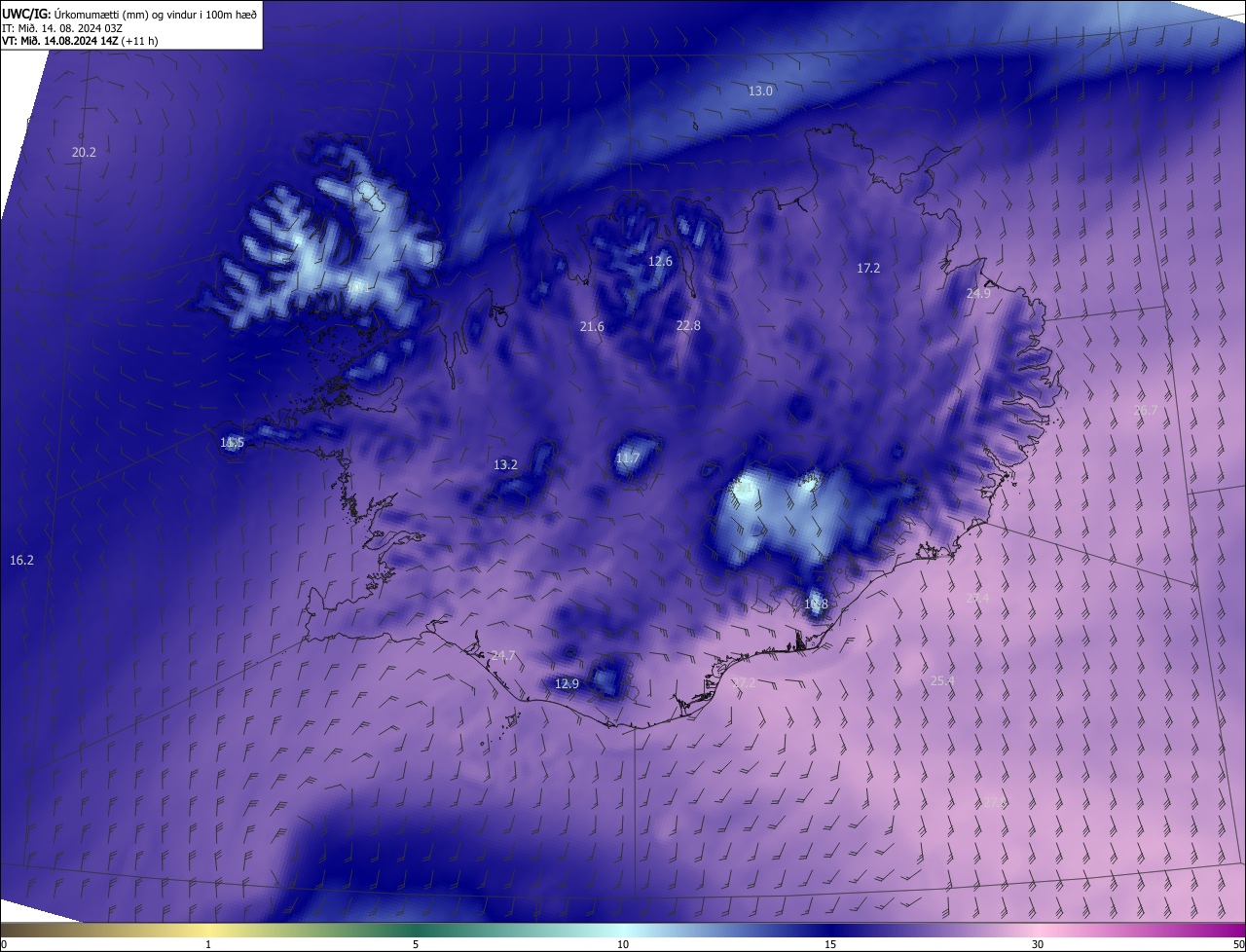Click the map value label 13.0

click(x=760, y=92)
